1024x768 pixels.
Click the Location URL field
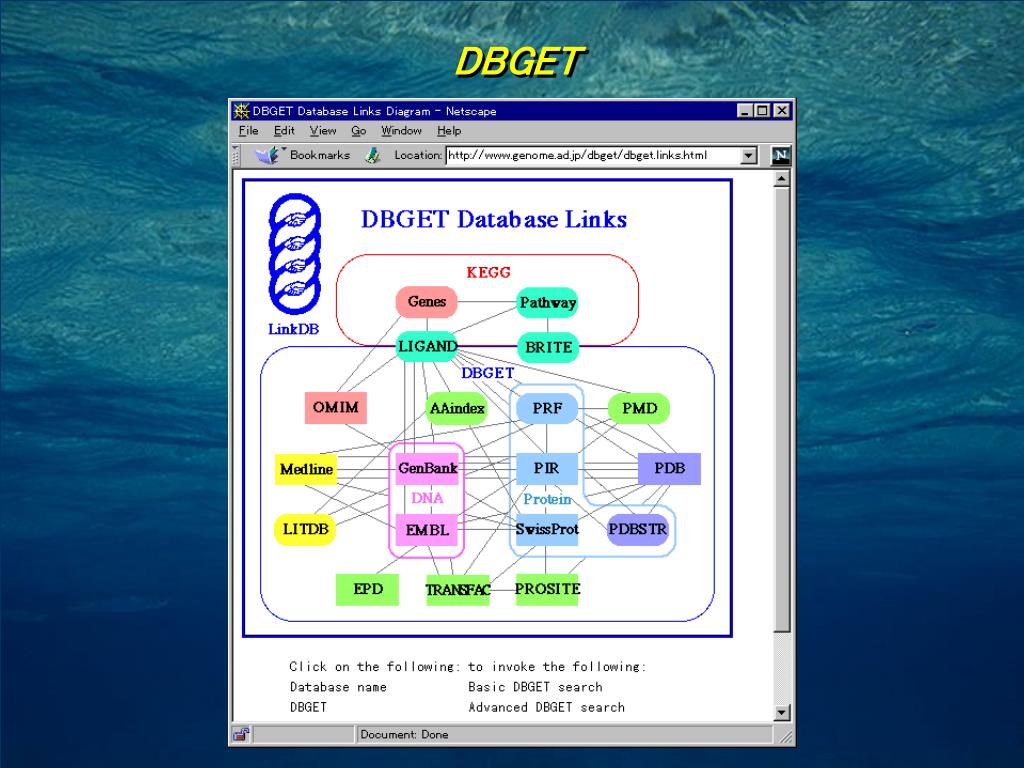(594, 155)
